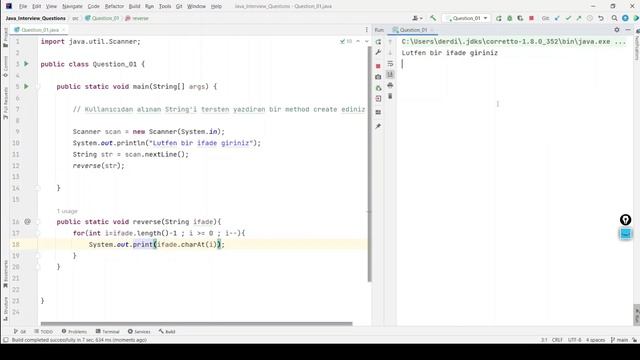Rerun Question_01 from the main toolbar
The width and height of the screenshot is (640, 360).
pyautogui.click(x=499, y=18)
